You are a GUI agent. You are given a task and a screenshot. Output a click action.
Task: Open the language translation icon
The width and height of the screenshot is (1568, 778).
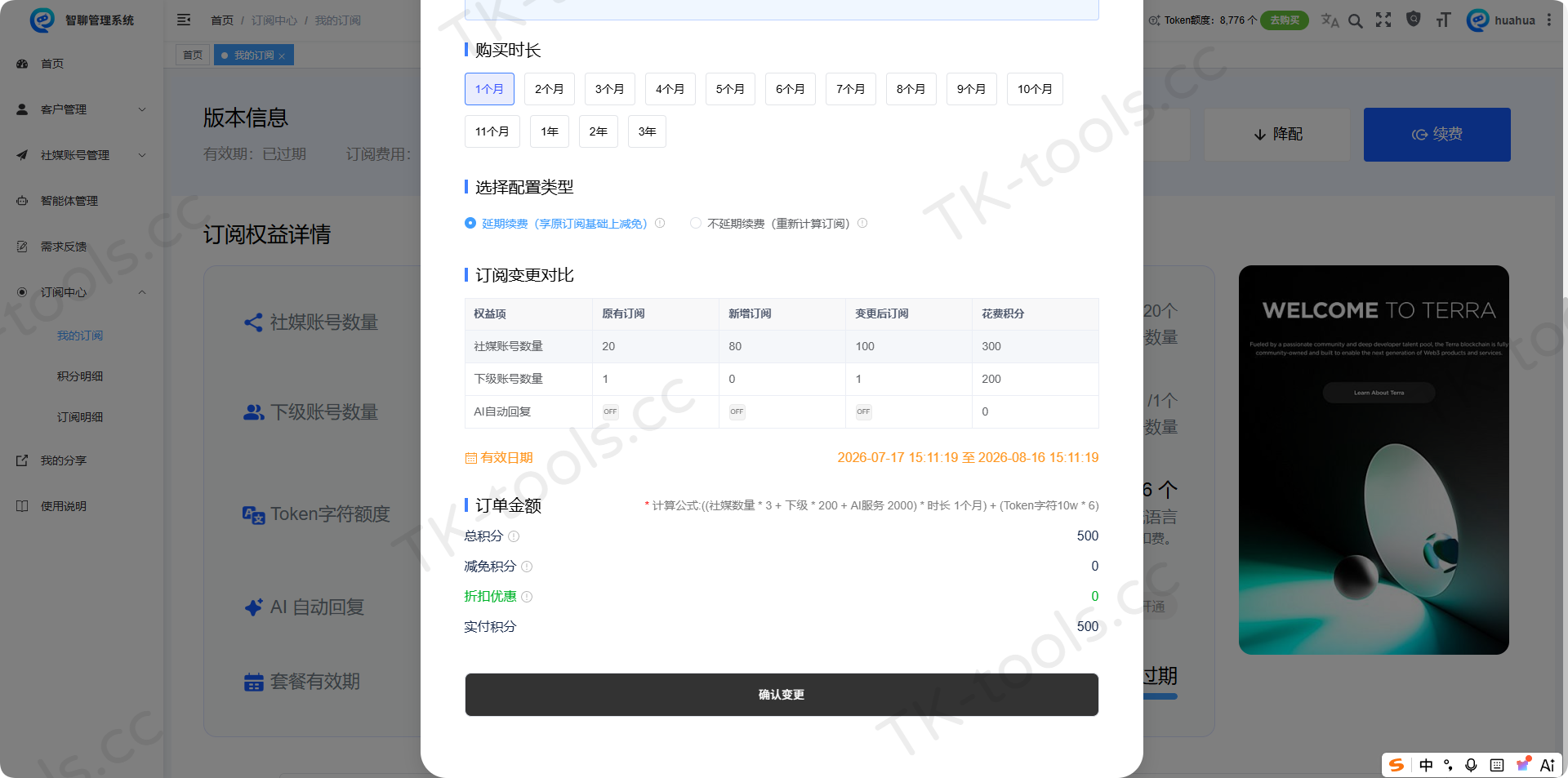[1330, 20]
